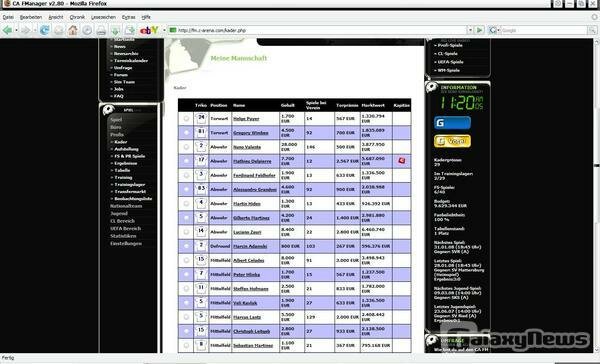Select radio button for Martin Hiden

186,204
